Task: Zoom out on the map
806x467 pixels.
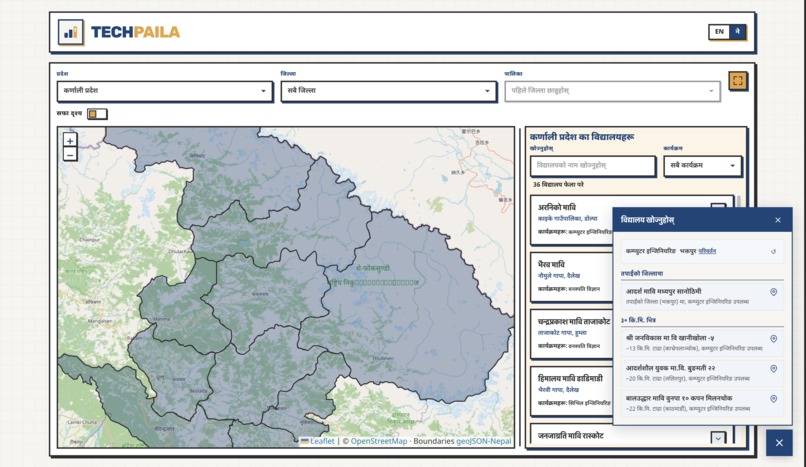Action: pos(70,154)
